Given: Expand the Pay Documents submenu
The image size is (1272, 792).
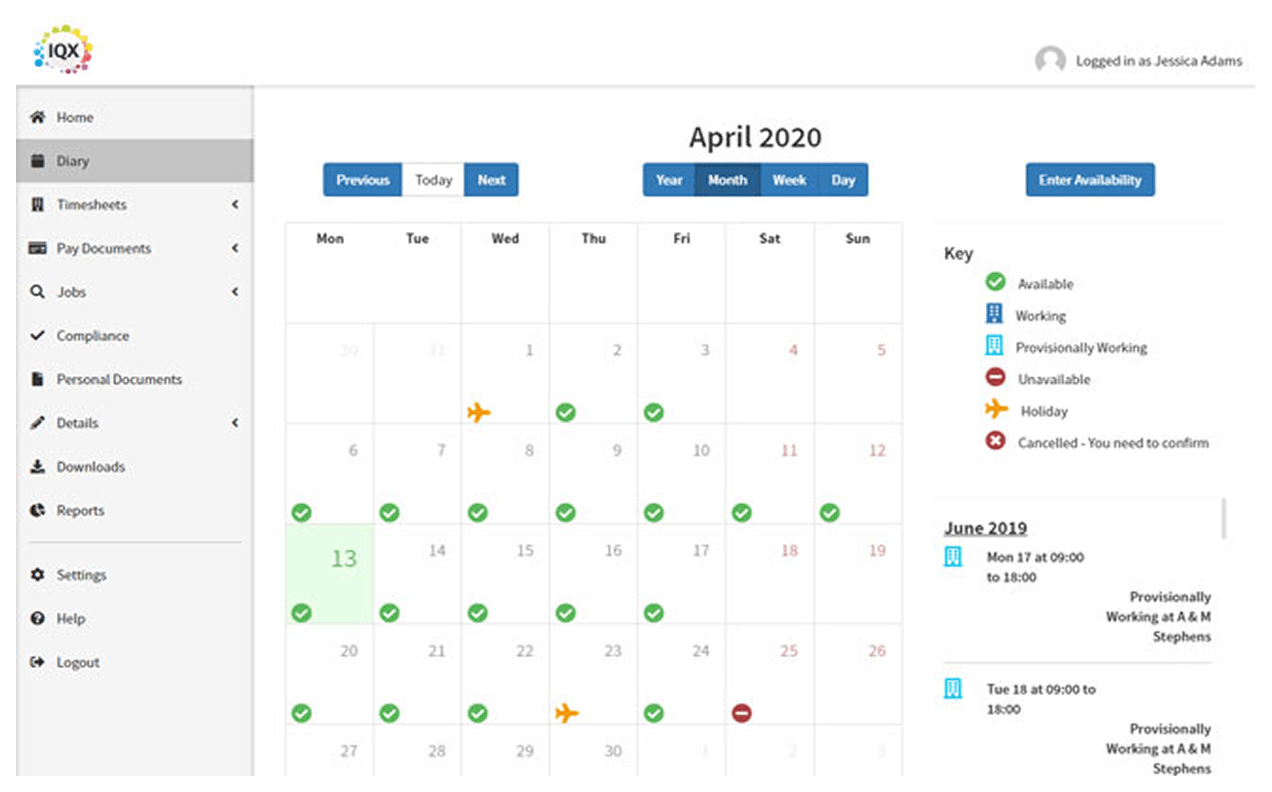Looking at the screenshot, I should tap(235, 248).
